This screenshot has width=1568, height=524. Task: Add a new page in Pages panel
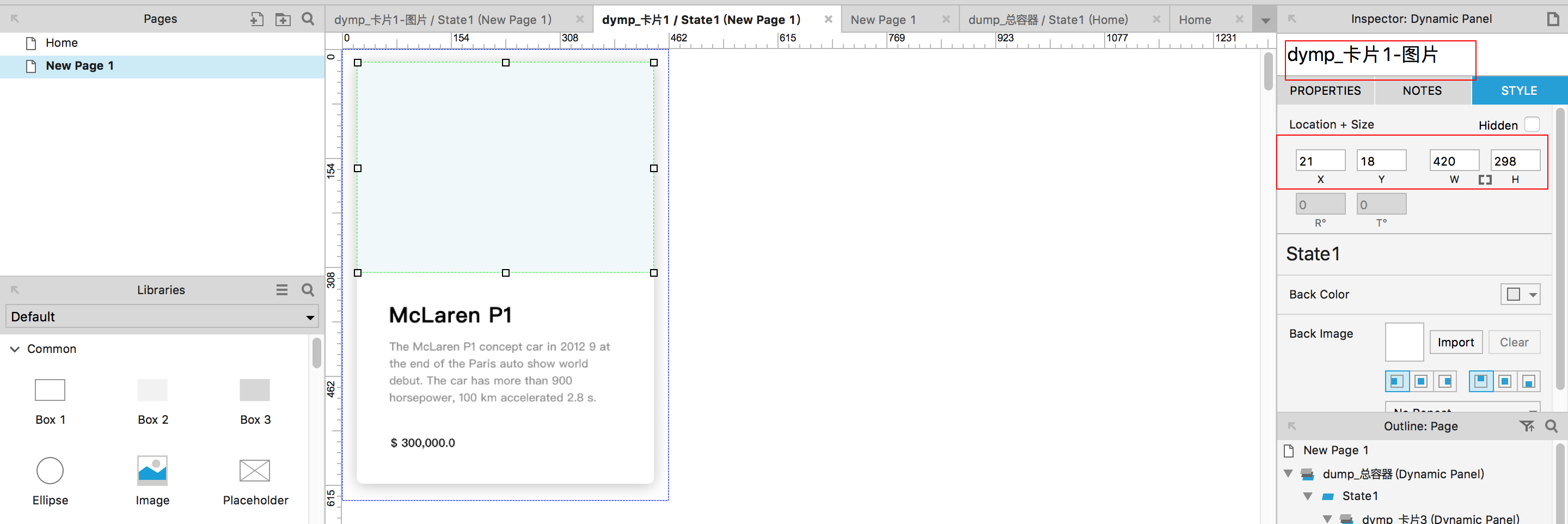tap(257, 19)
